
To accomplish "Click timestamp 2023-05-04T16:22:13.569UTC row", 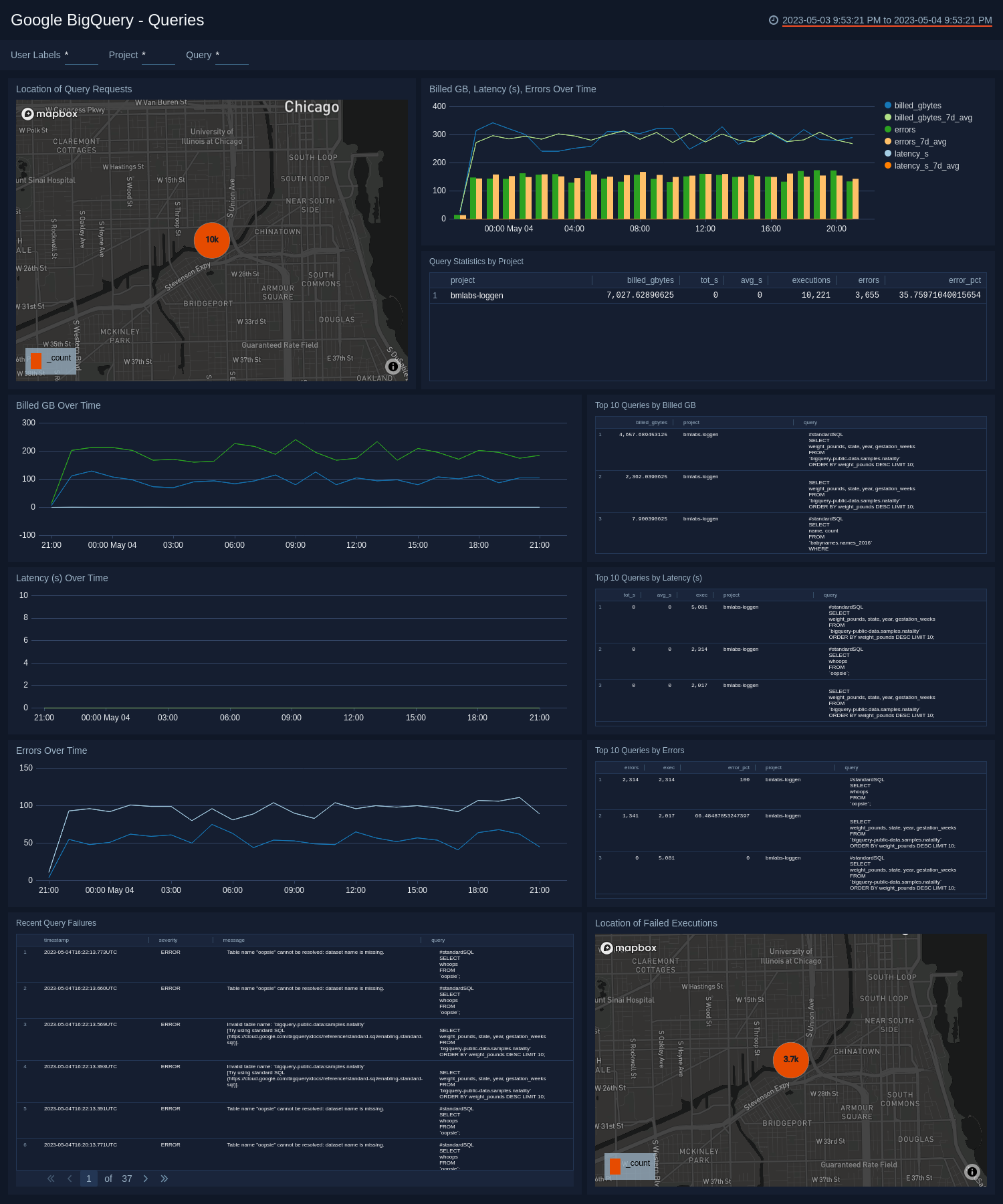I will (80, 1025).
